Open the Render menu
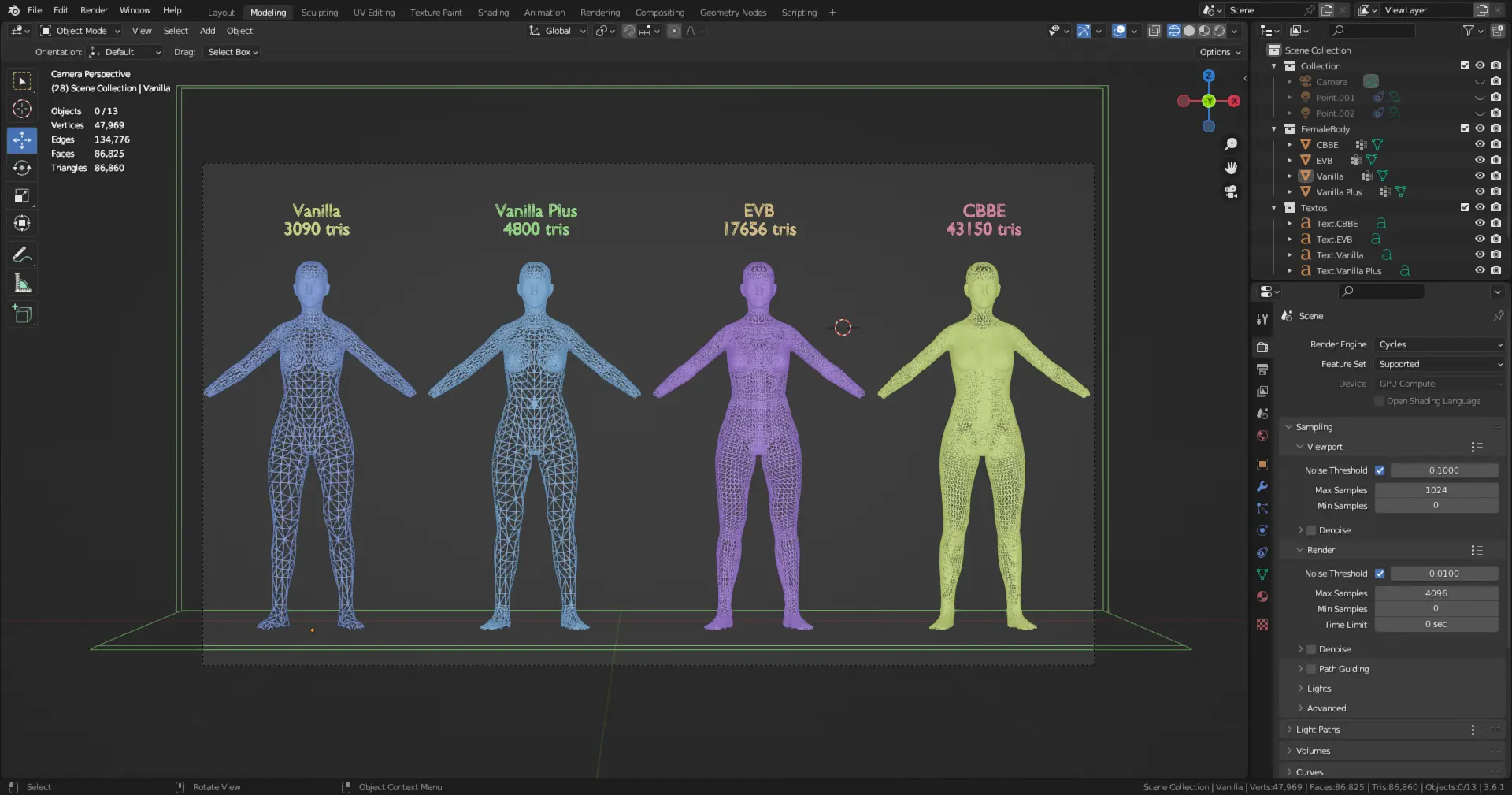The image size is (1512, 795). click(94, 10)
